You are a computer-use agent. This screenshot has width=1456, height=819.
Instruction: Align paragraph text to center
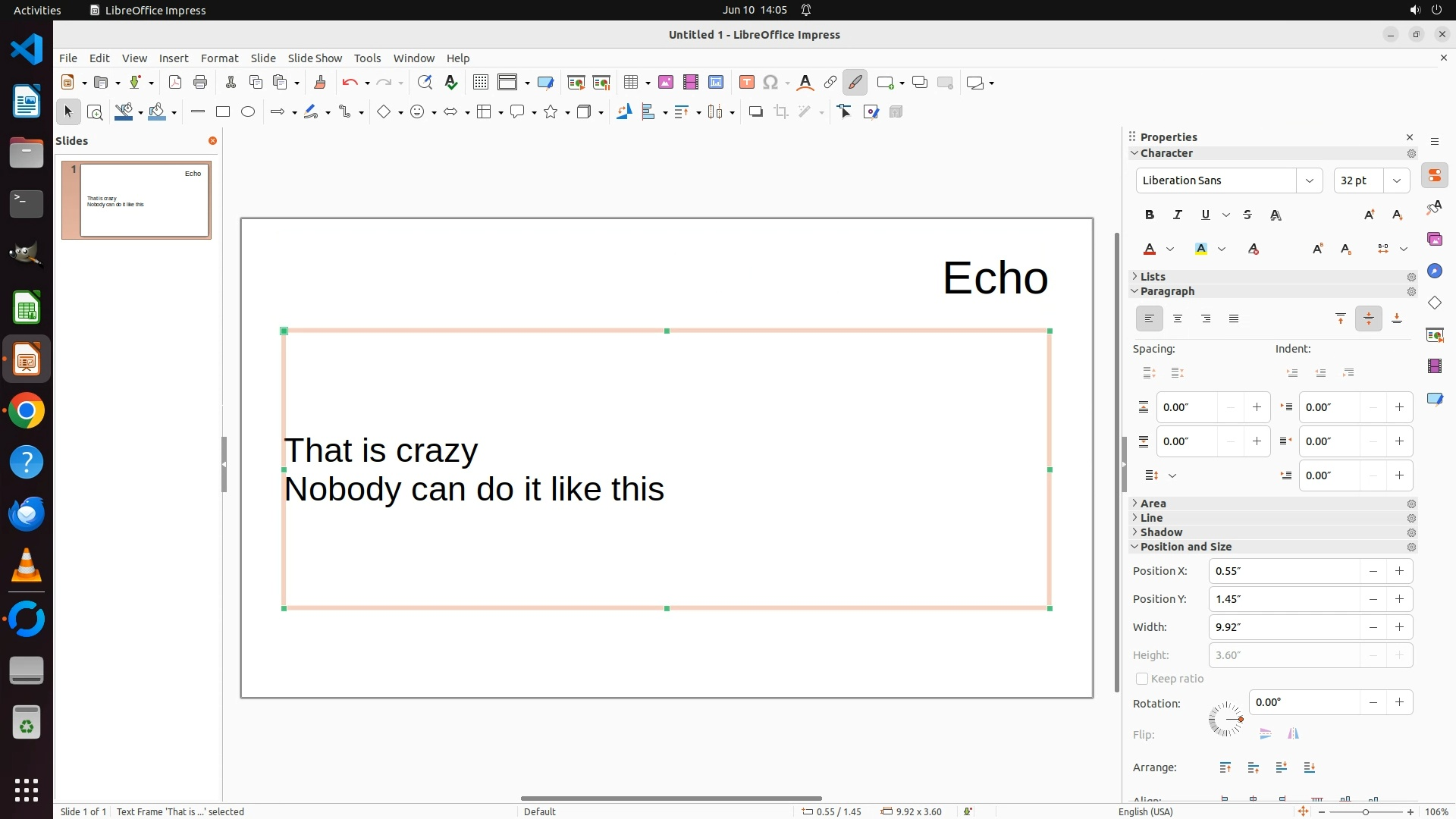click(1178, 319)
